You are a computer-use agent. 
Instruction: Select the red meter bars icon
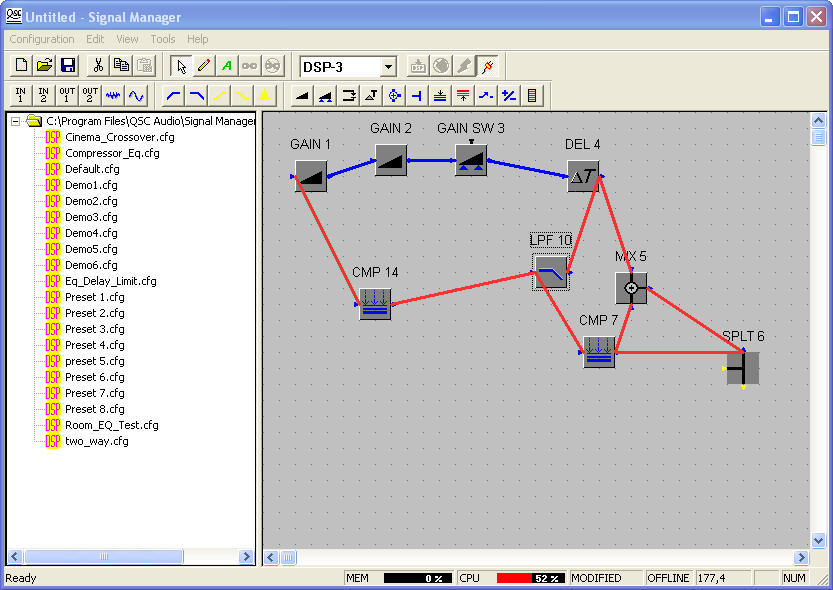click(x=532, y=96)
